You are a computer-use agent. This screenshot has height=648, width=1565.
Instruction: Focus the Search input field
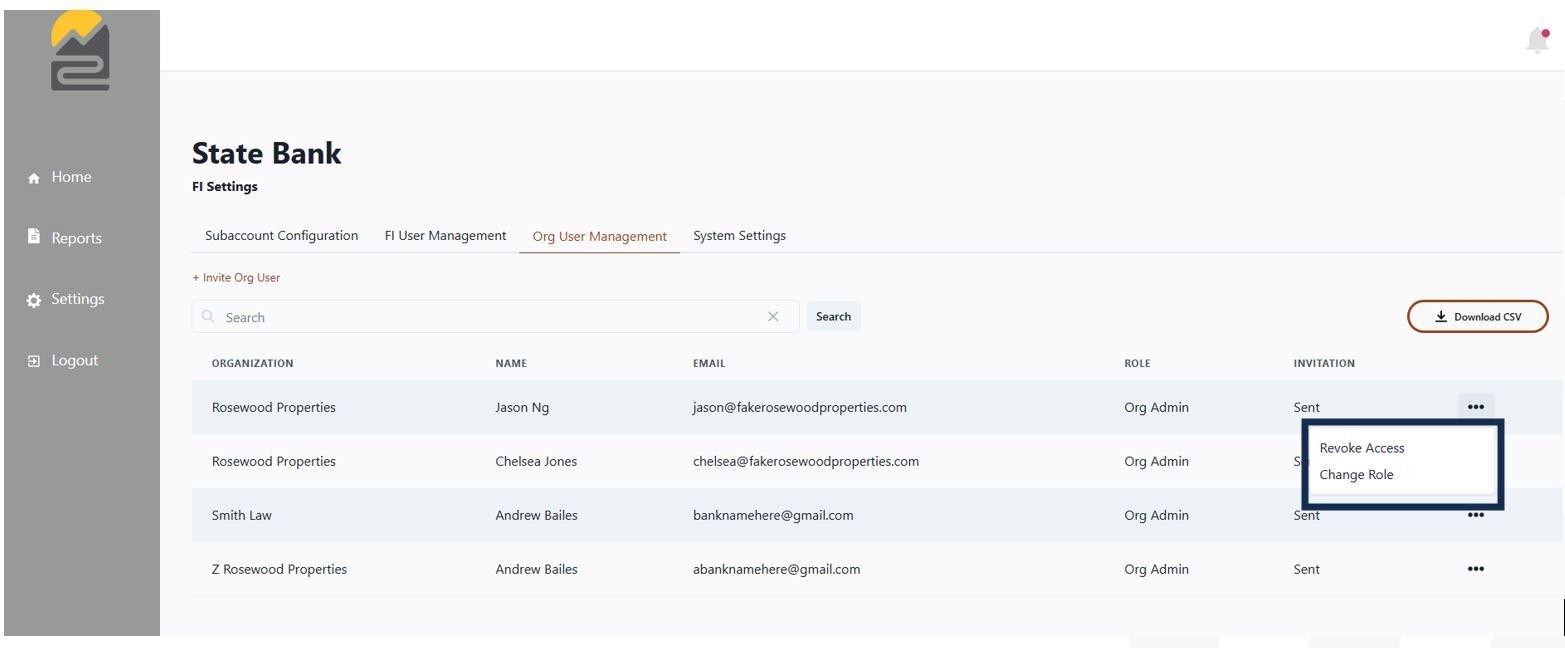click(x=495, y=317)
